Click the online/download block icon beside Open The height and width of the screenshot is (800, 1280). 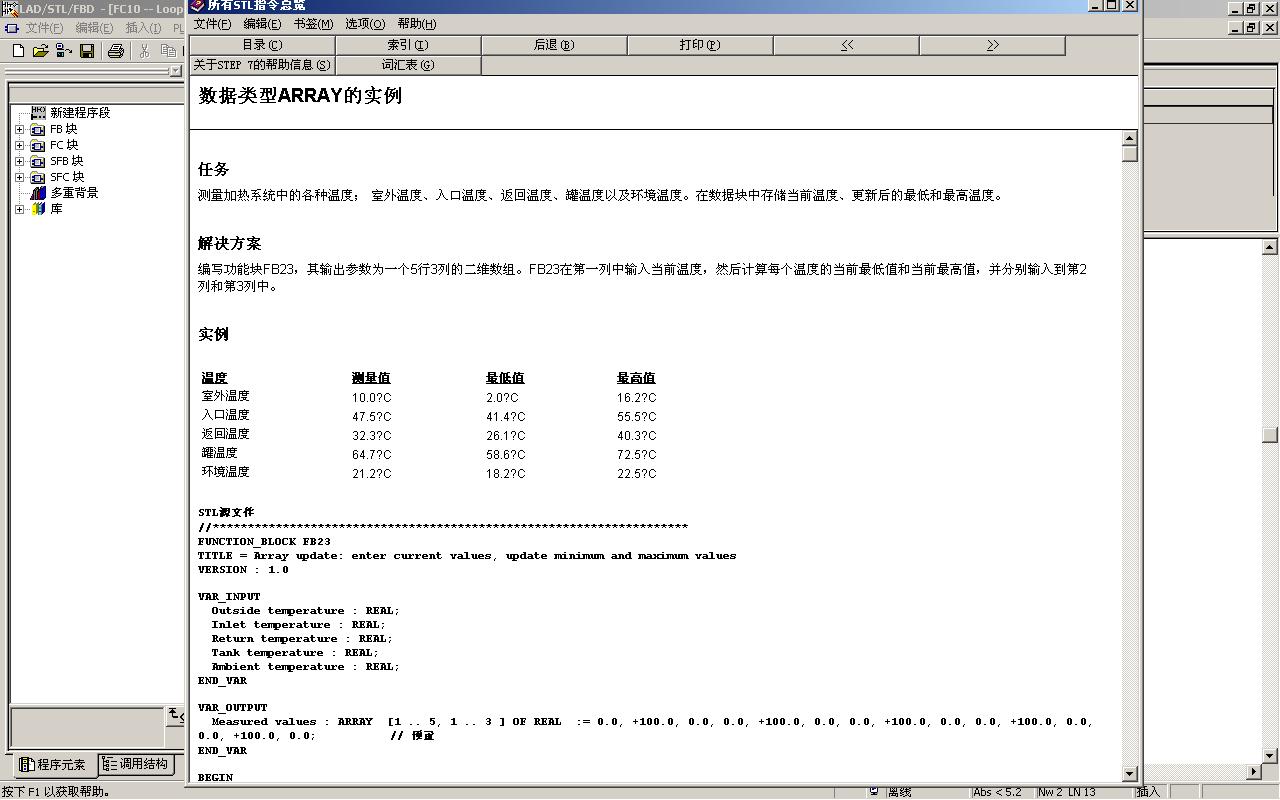64,51
